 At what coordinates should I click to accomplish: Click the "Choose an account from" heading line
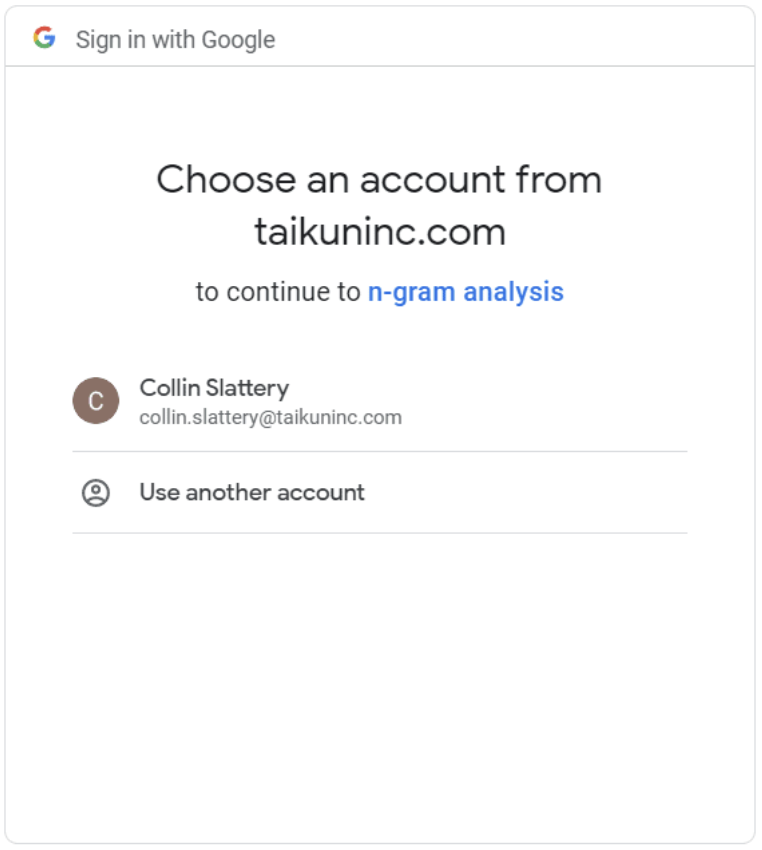(379, 180)
